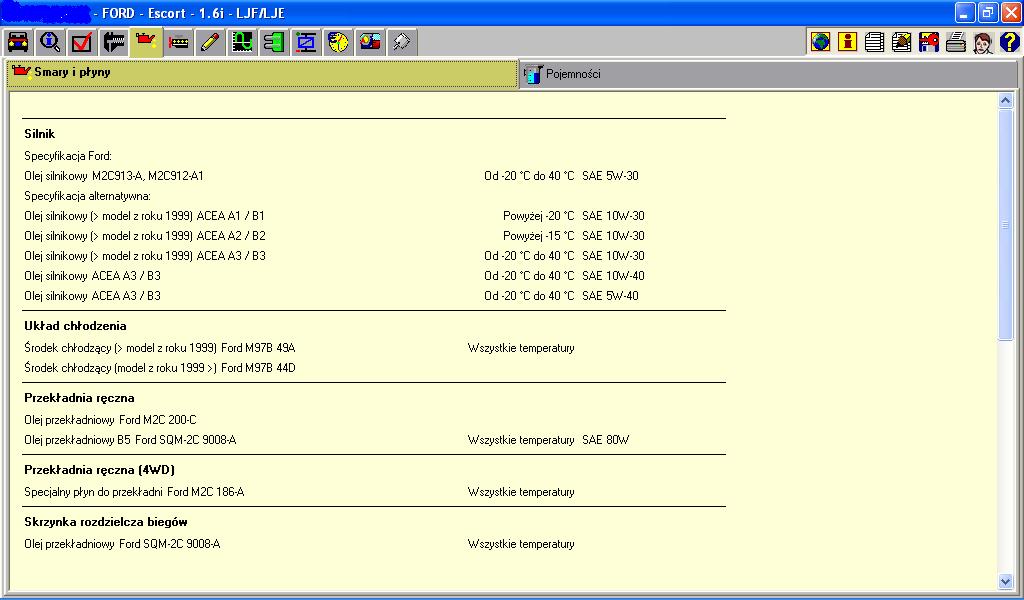Open help with the question mark icon
This screenshot has width=1024, height=600.
tap(1009, 42)
